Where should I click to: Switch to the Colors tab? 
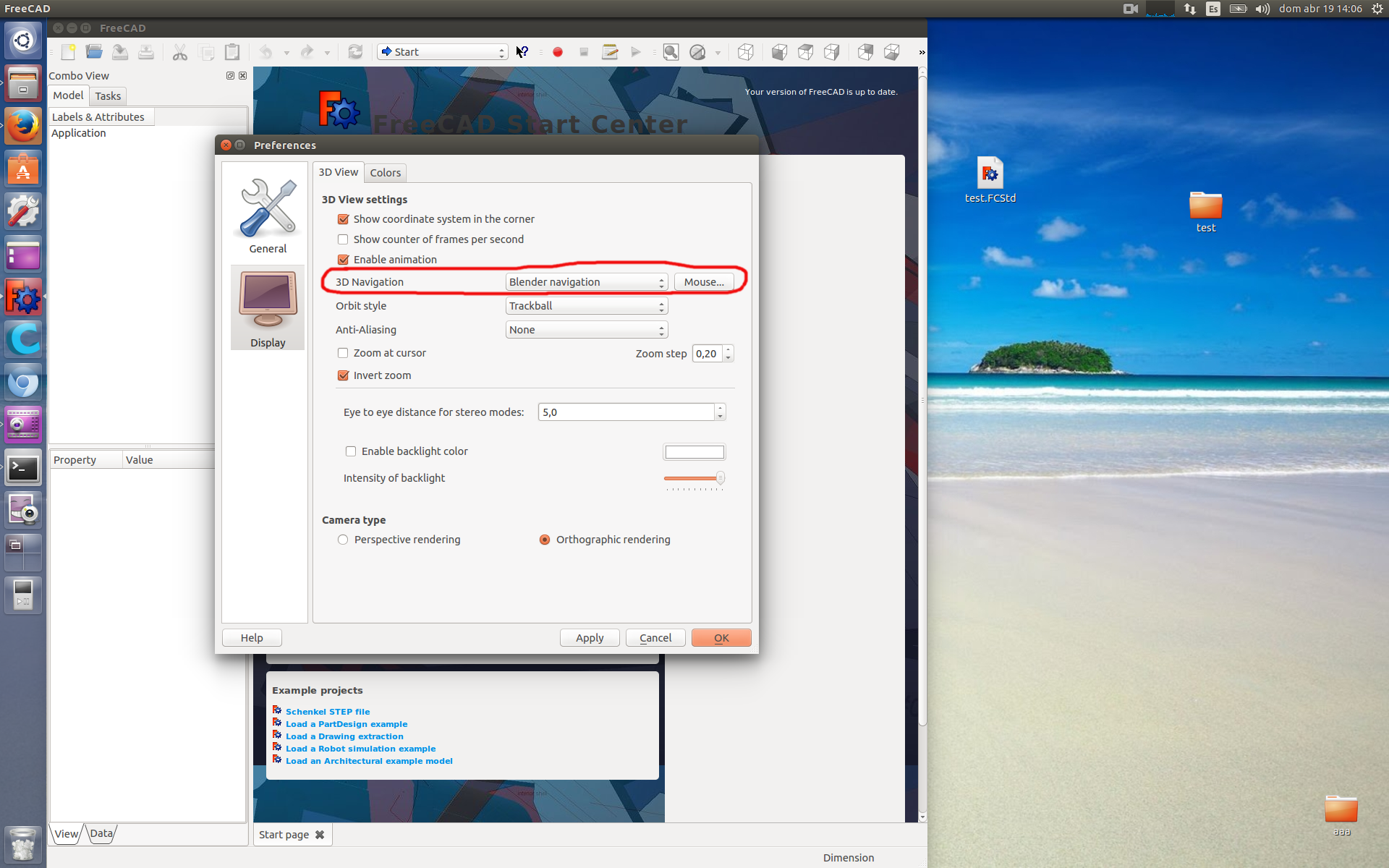click(x=385, y=173)
